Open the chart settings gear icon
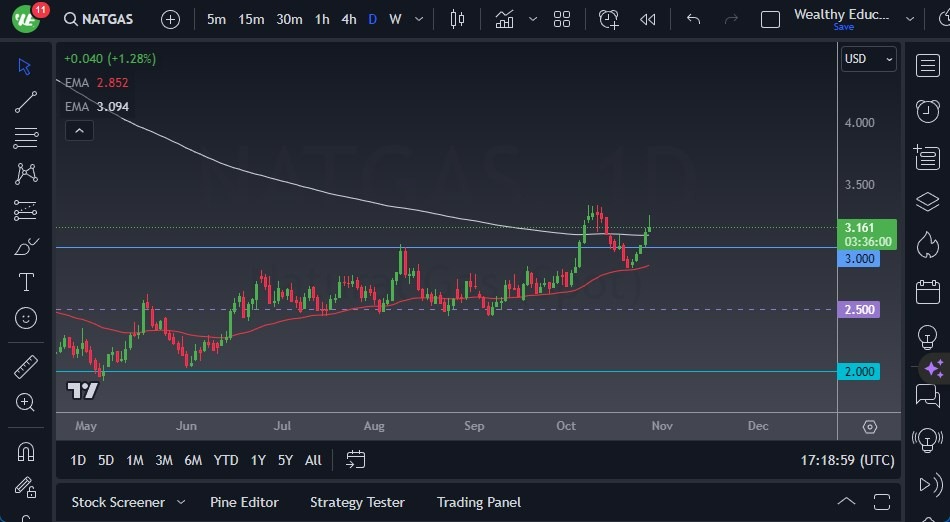The image size is (950, 522). 869,427
